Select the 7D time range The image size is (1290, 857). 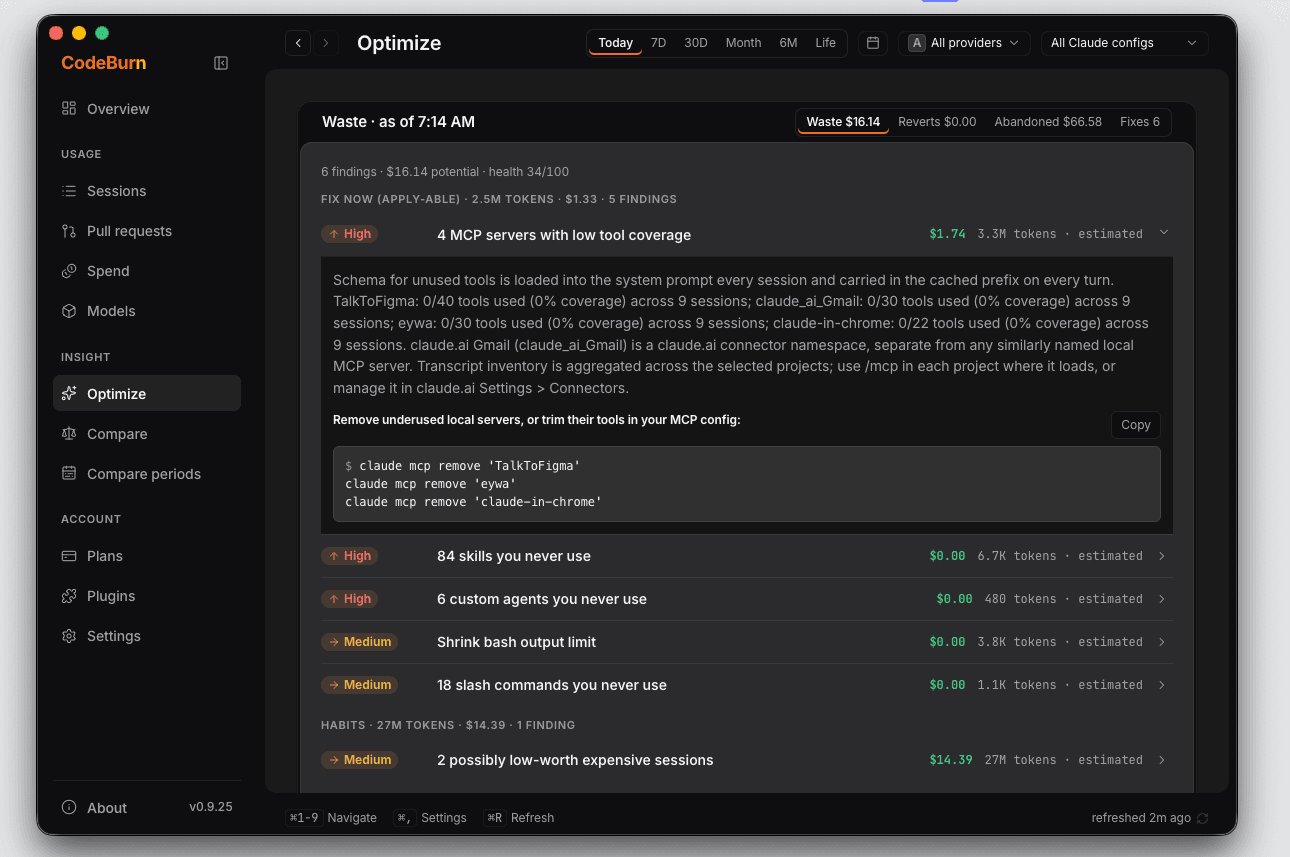(658, 43)
